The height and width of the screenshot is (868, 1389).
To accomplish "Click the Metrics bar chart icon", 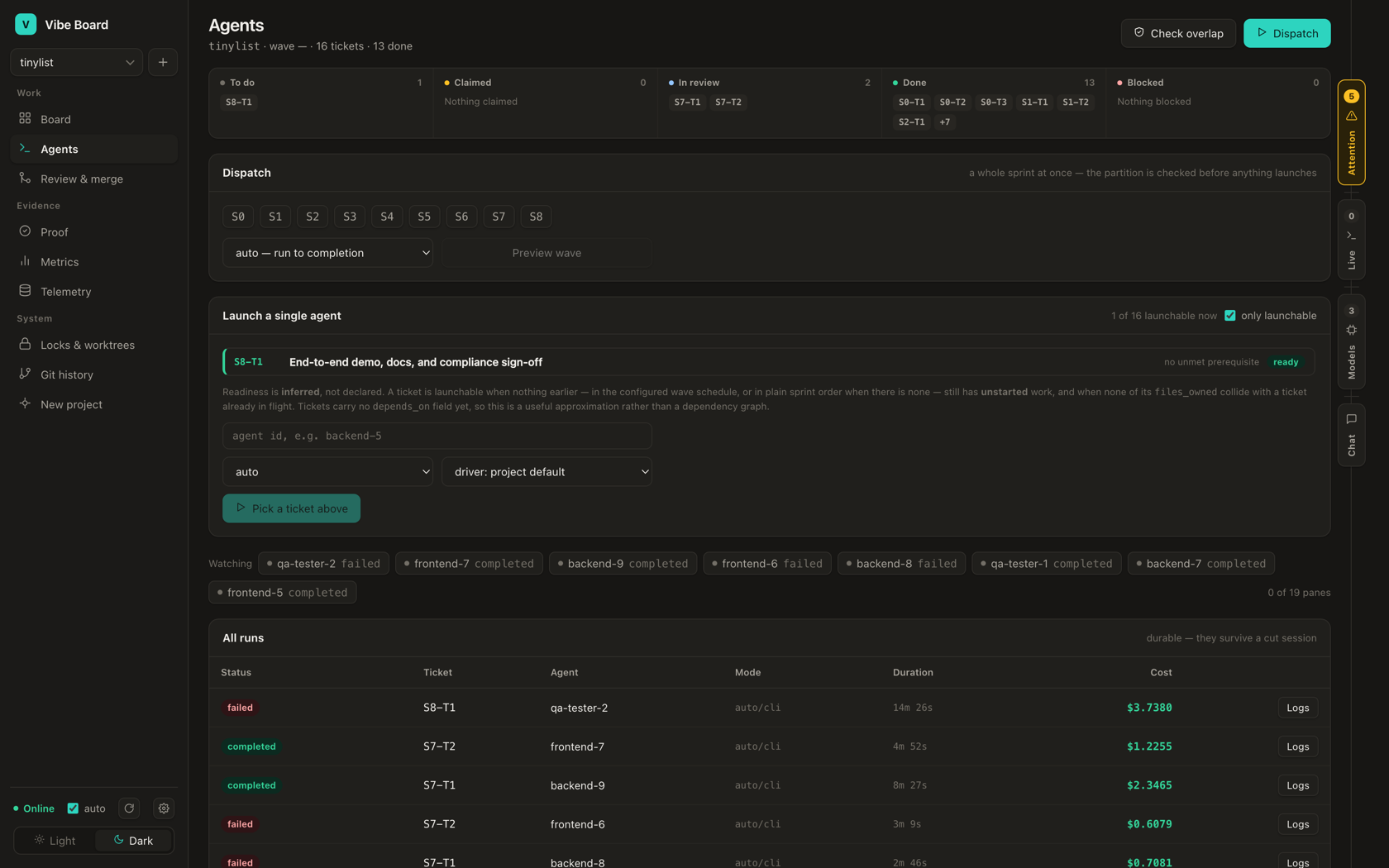I will click(25, 261).
